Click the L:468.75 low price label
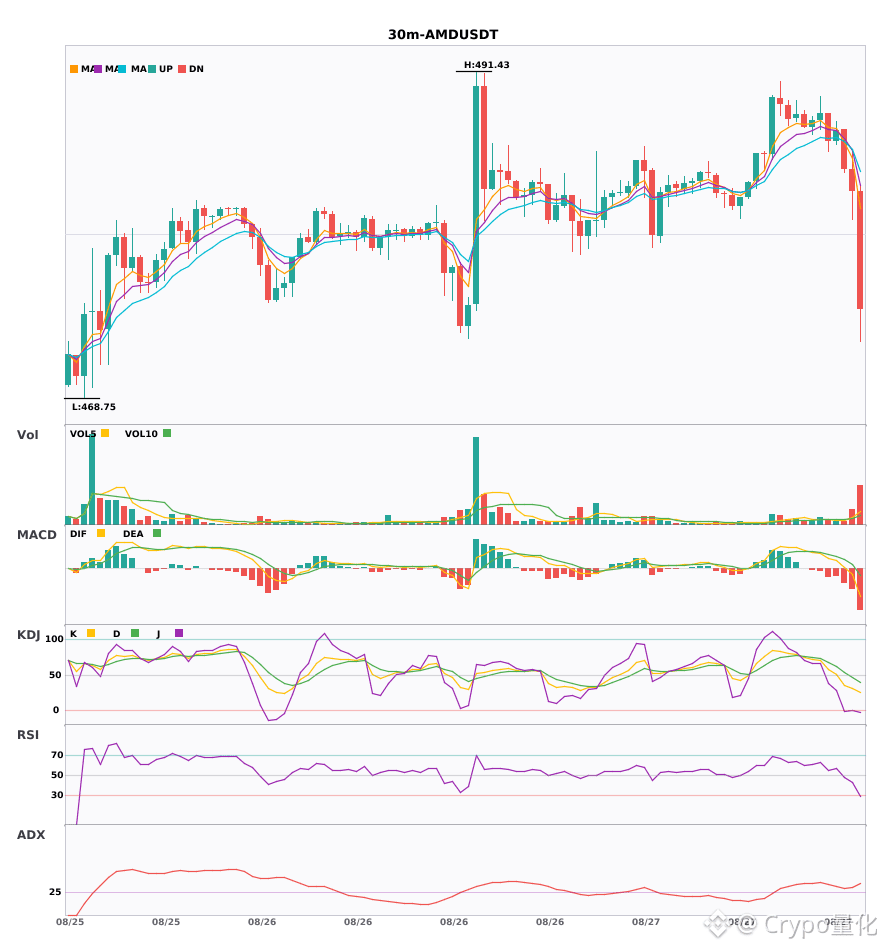Screen dimensions: 885x950 click(94, 407)
